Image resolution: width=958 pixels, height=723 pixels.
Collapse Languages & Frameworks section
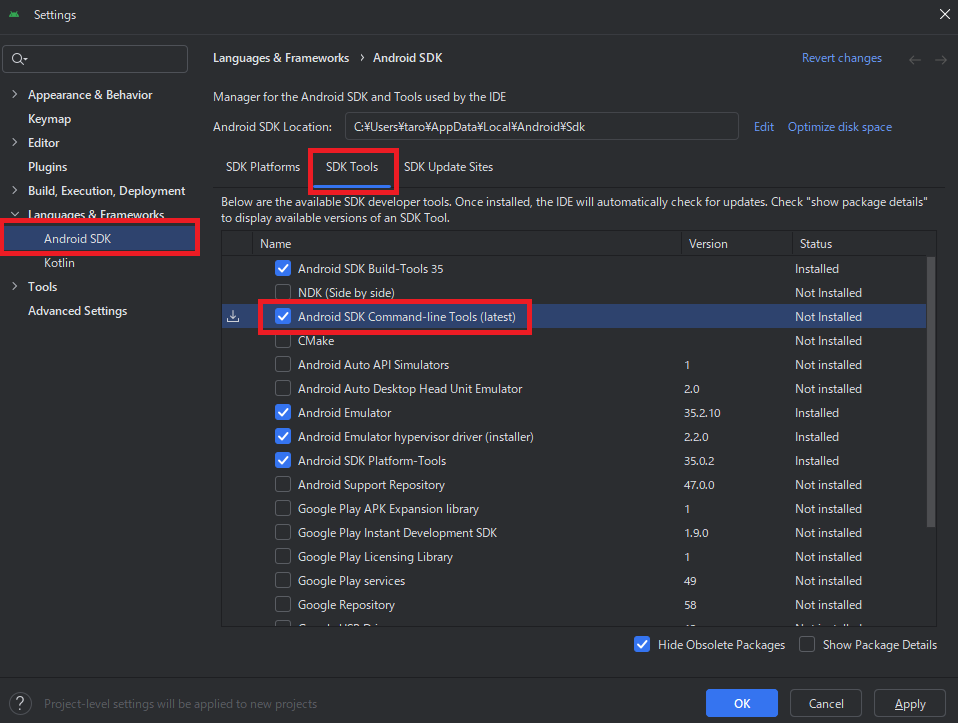[x=15, y=215]
